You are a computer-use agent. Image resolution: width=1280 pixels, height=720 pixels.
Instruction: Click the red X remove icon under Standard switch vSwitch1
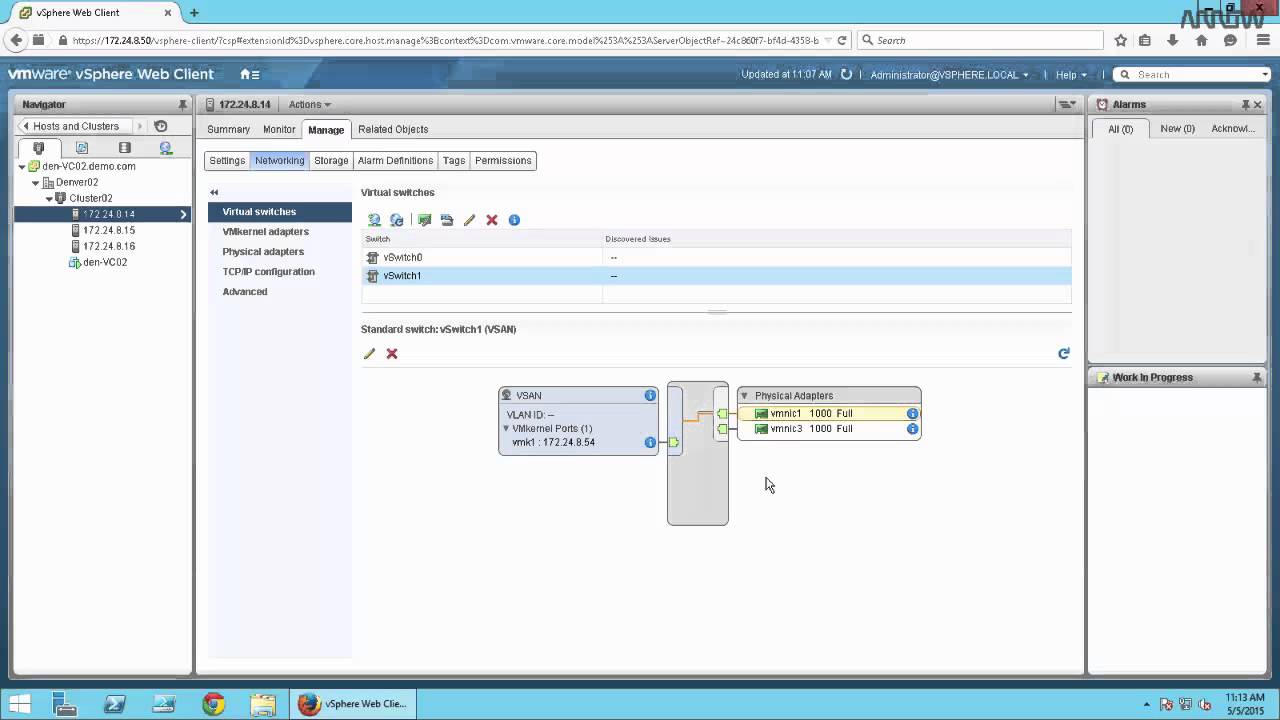point(392,354)
